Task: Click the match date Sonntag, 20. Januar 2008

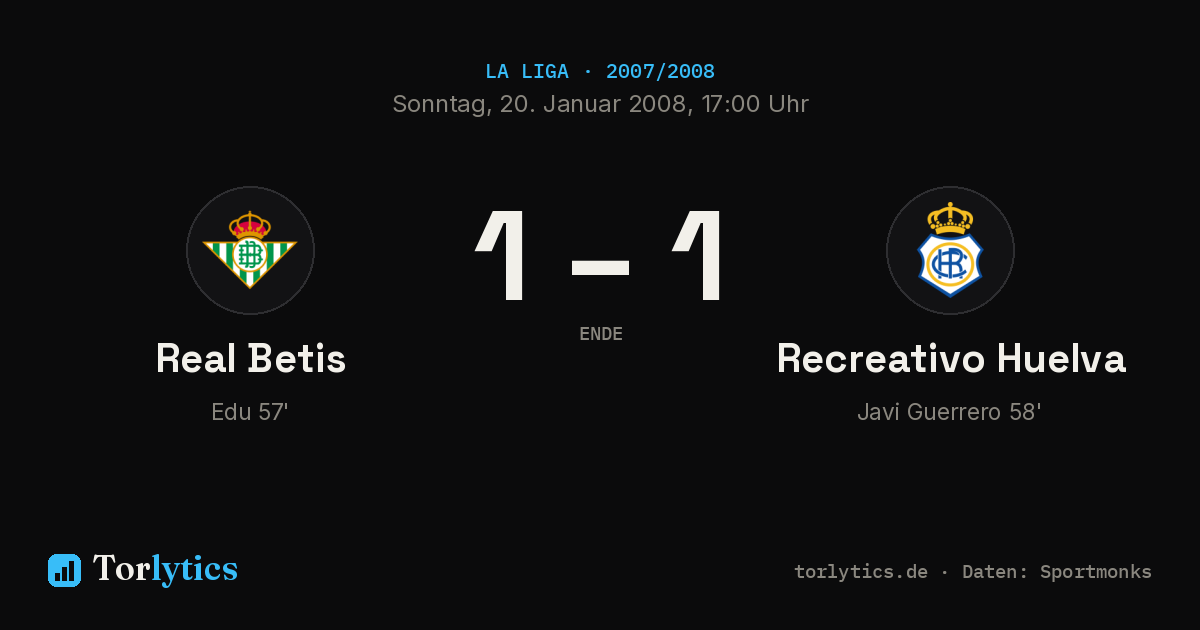Action: tap(541, 104)
